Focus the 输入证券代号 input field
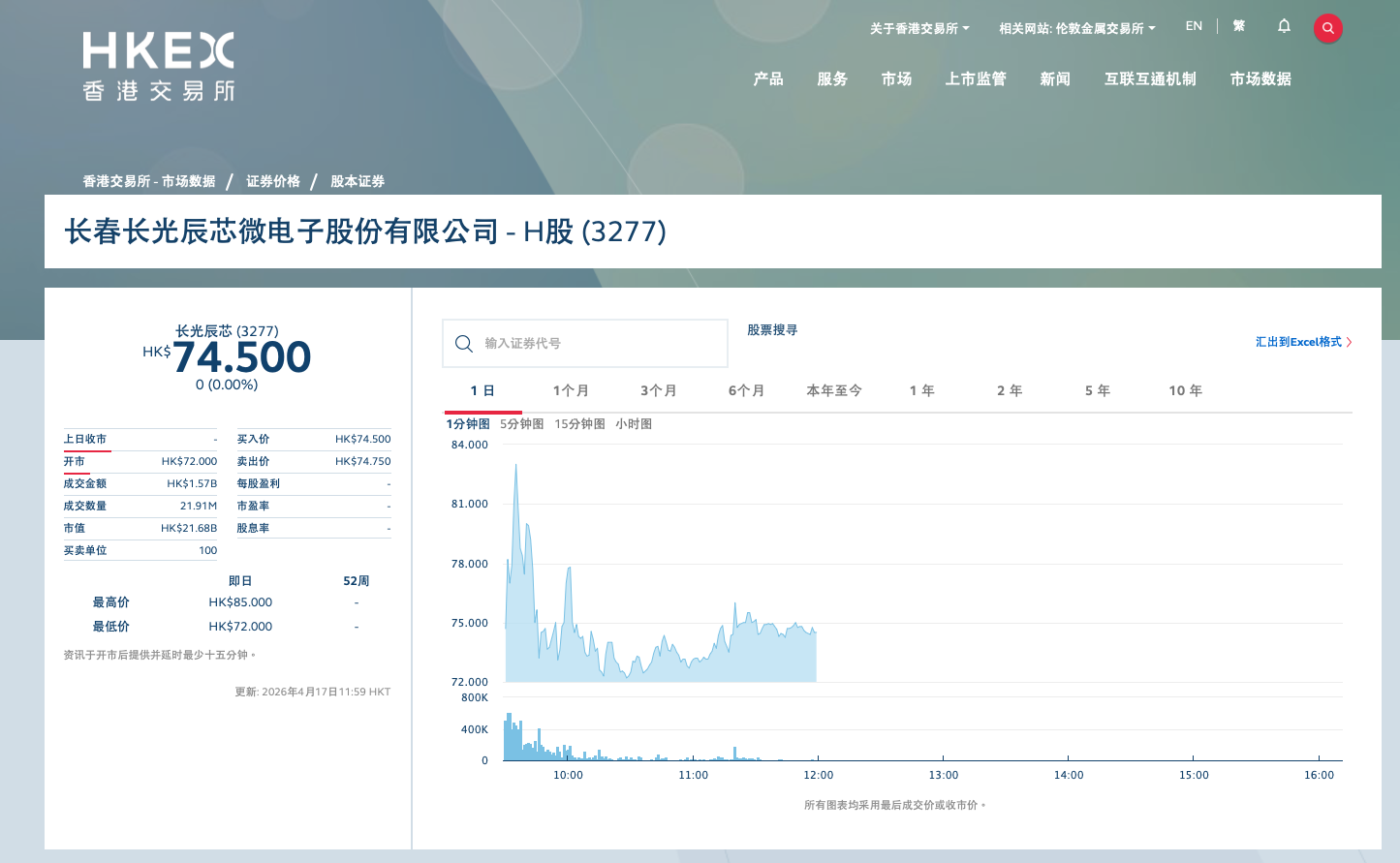Viewport: 1400px width, 863px height. [x=601, y=344]
